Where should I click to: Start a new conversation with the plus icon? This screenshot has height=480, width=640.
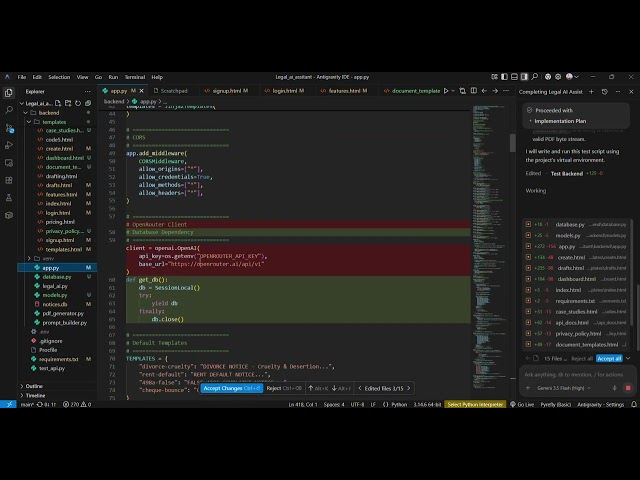pos(591,92)
